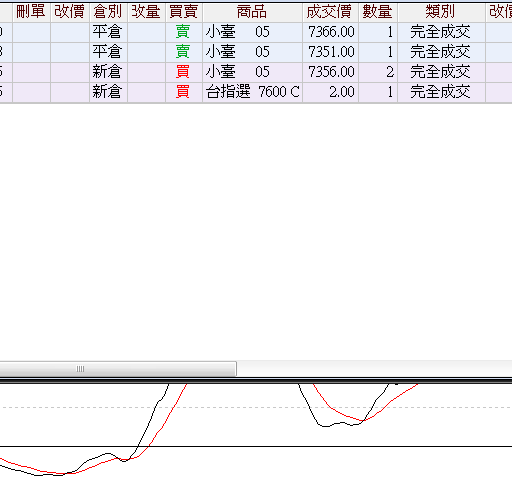Click the leftmost 改價 column header
This screenshot has width=512, height=482.
point(70,12)
